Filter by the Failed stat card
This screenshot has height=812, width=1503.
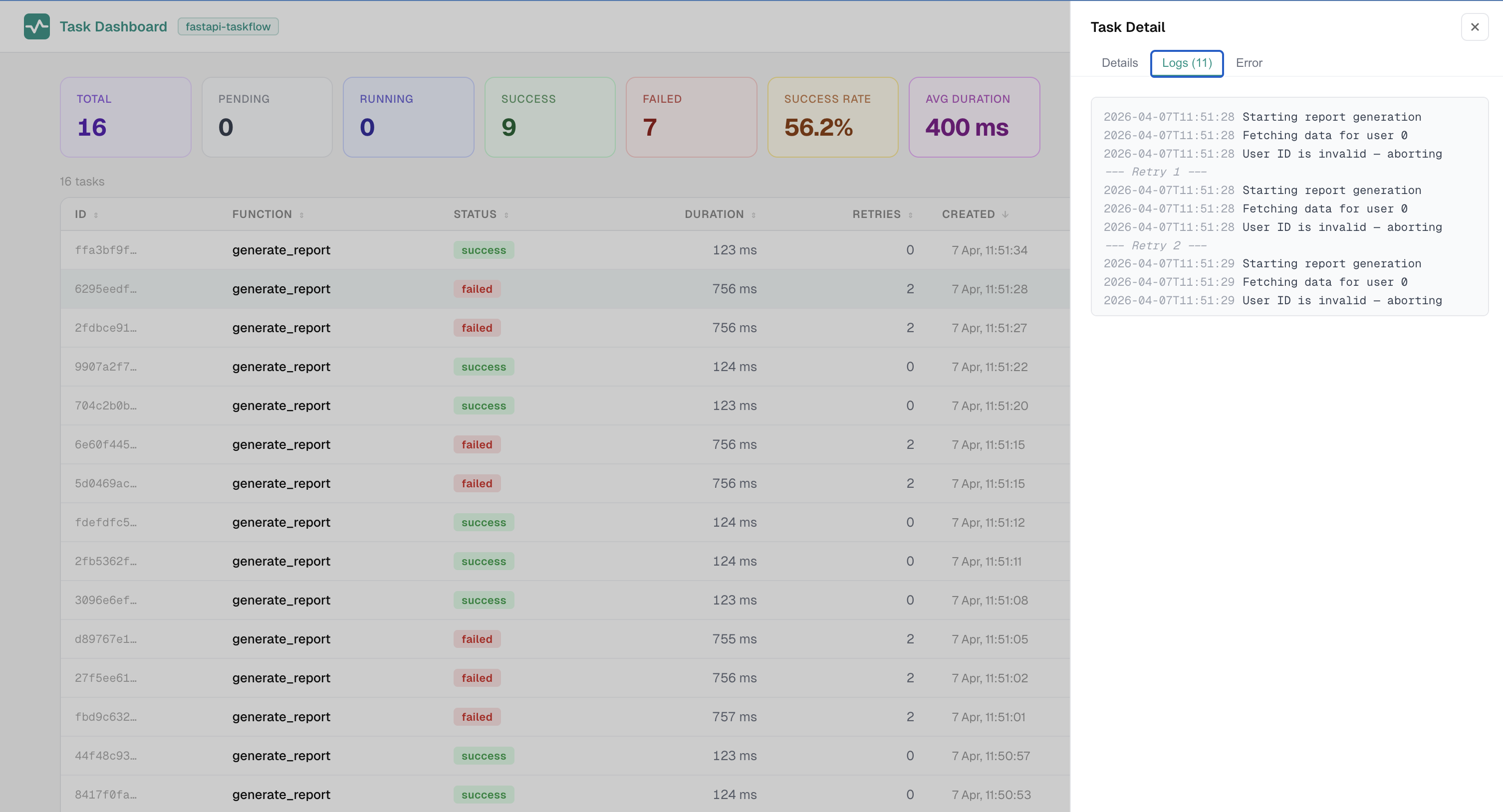(x=691, y=117)
